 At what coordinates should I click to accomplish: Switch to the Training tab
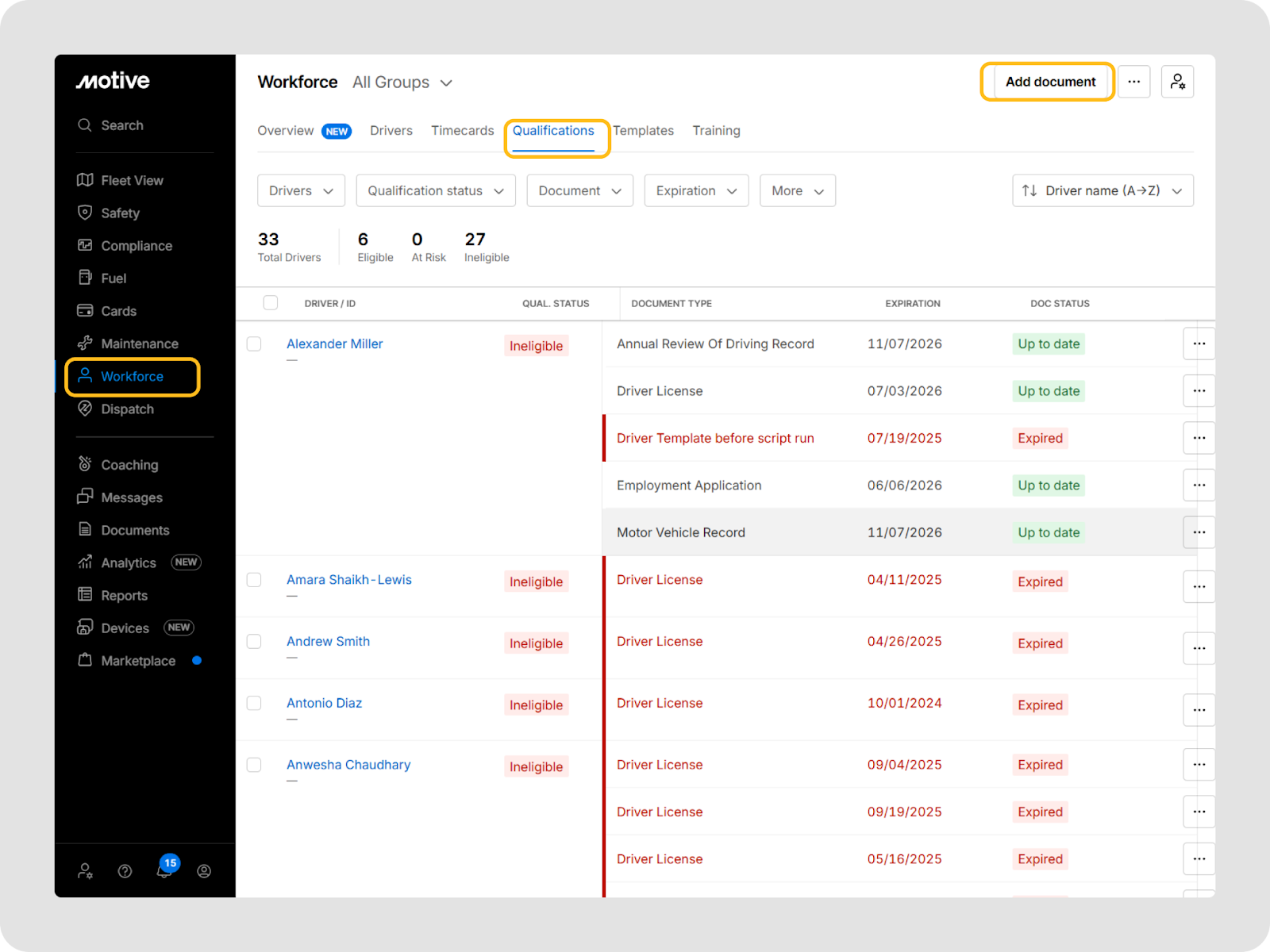coord(716,131)
